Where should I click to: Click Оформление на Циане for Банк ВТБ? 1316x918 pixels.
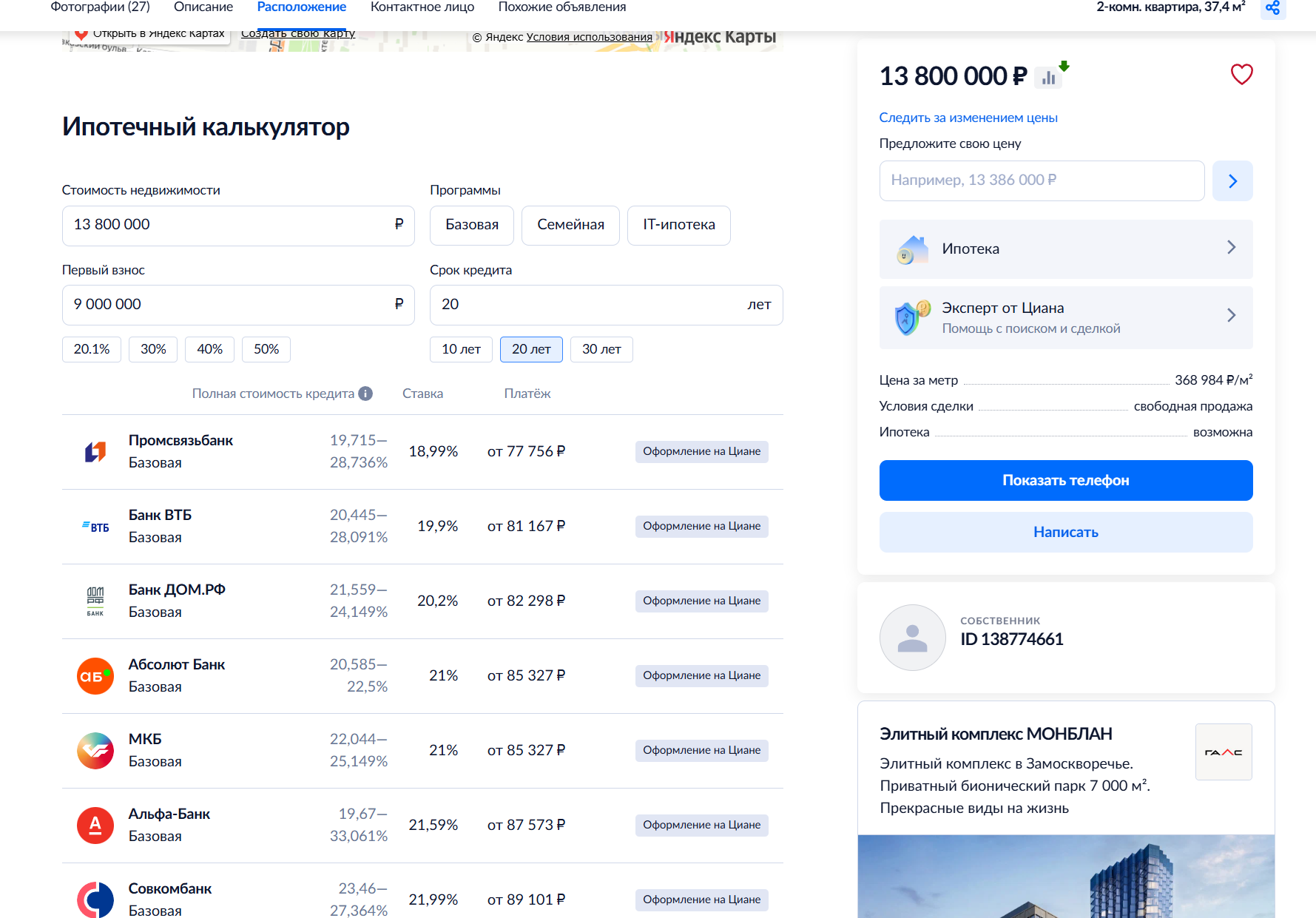pos(702,526)
